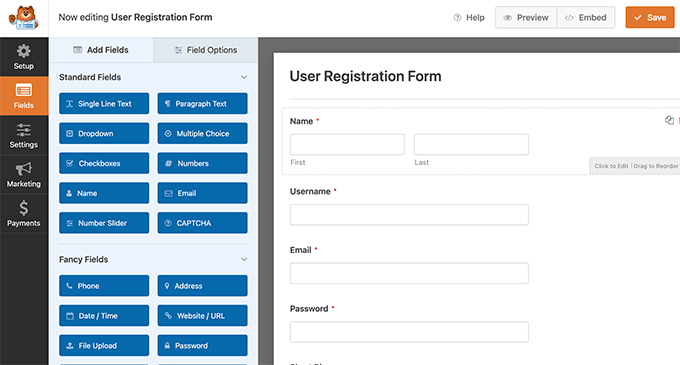Collapse the Standard Fields section
Screen dimensions: 680x365
pyautogui.click(x=244, y=77)
